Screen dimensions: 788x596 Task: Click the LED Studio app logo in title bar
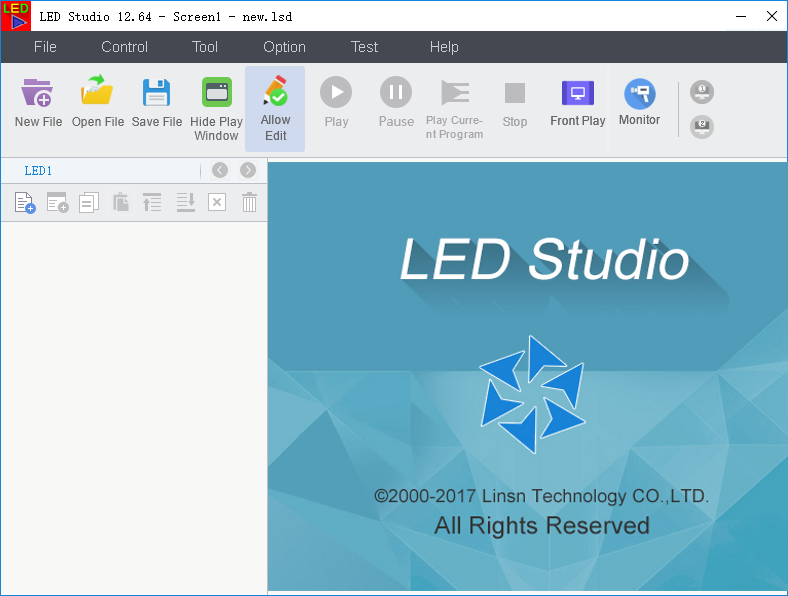click(16, 16)
